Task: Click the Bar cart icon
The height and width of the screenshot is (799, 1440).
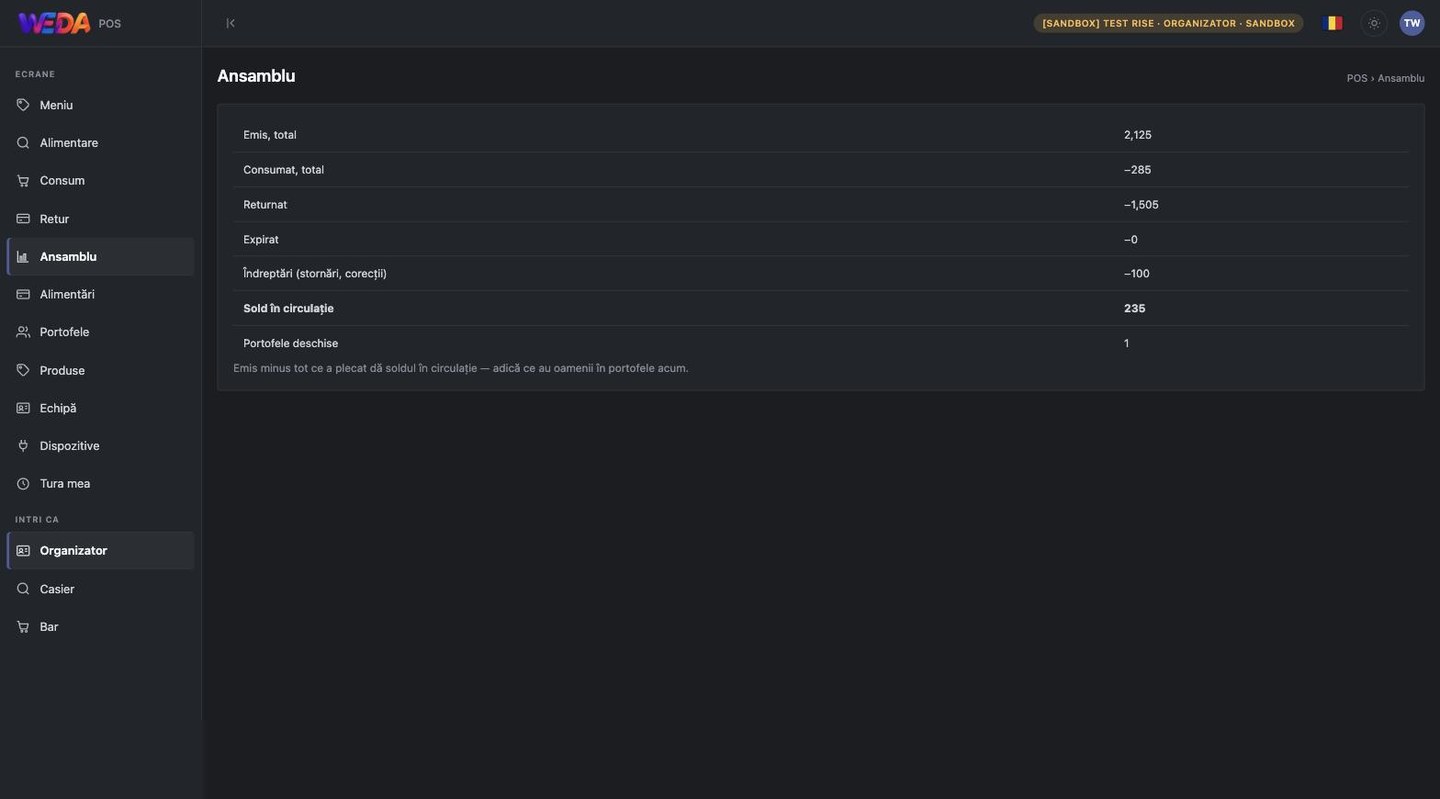Action: [23, 627]
